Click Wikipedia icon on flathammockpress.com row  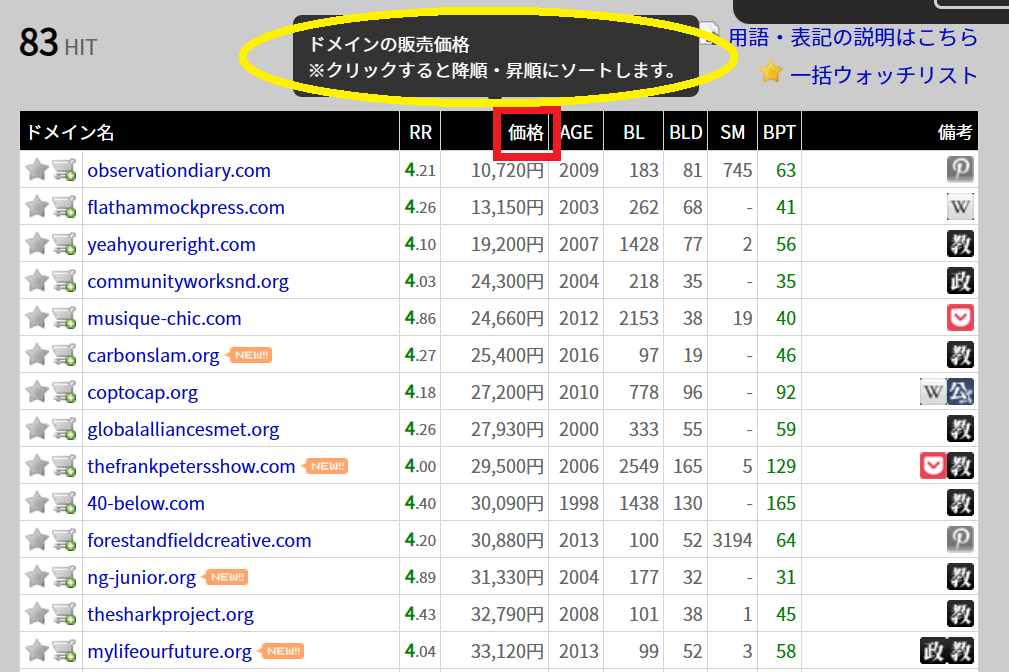(x=960, y=207)
